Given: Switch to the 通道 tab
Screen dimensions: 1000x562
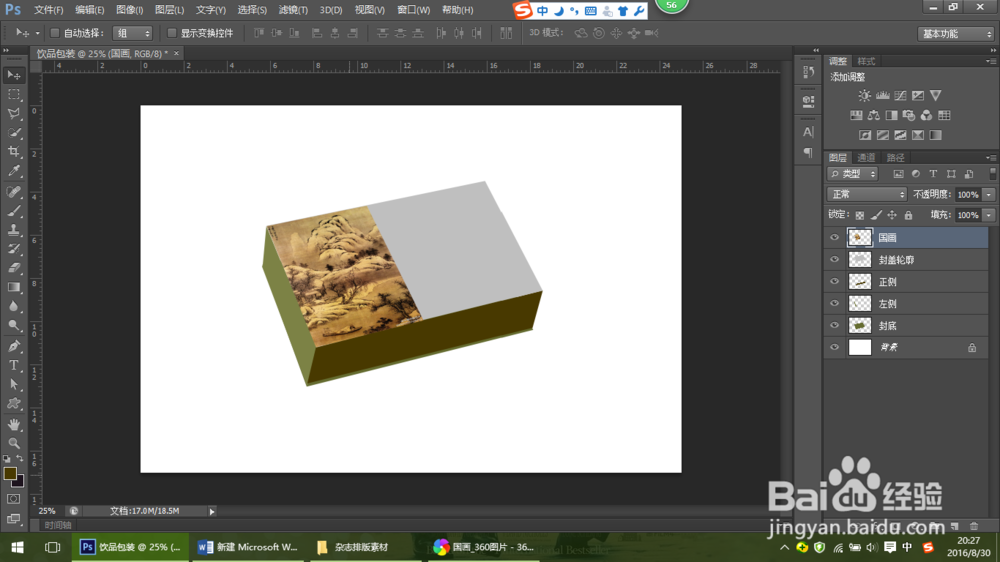Looking at the screenshot, I should point(866,158).
